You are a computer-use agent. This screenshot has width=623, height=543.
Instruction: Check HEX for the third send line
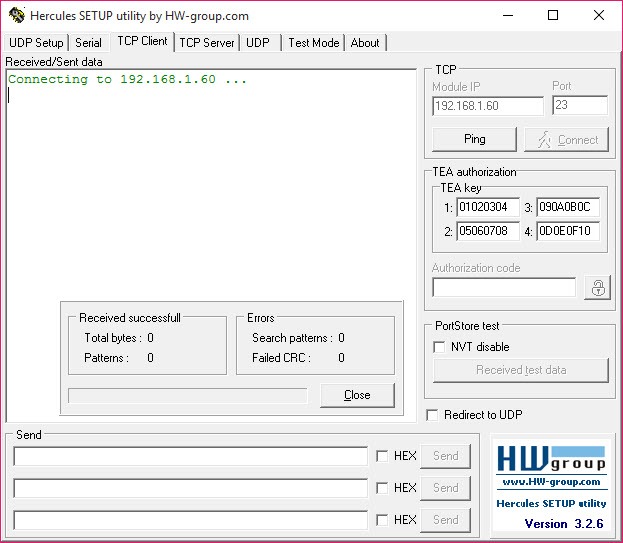[382, 520]
